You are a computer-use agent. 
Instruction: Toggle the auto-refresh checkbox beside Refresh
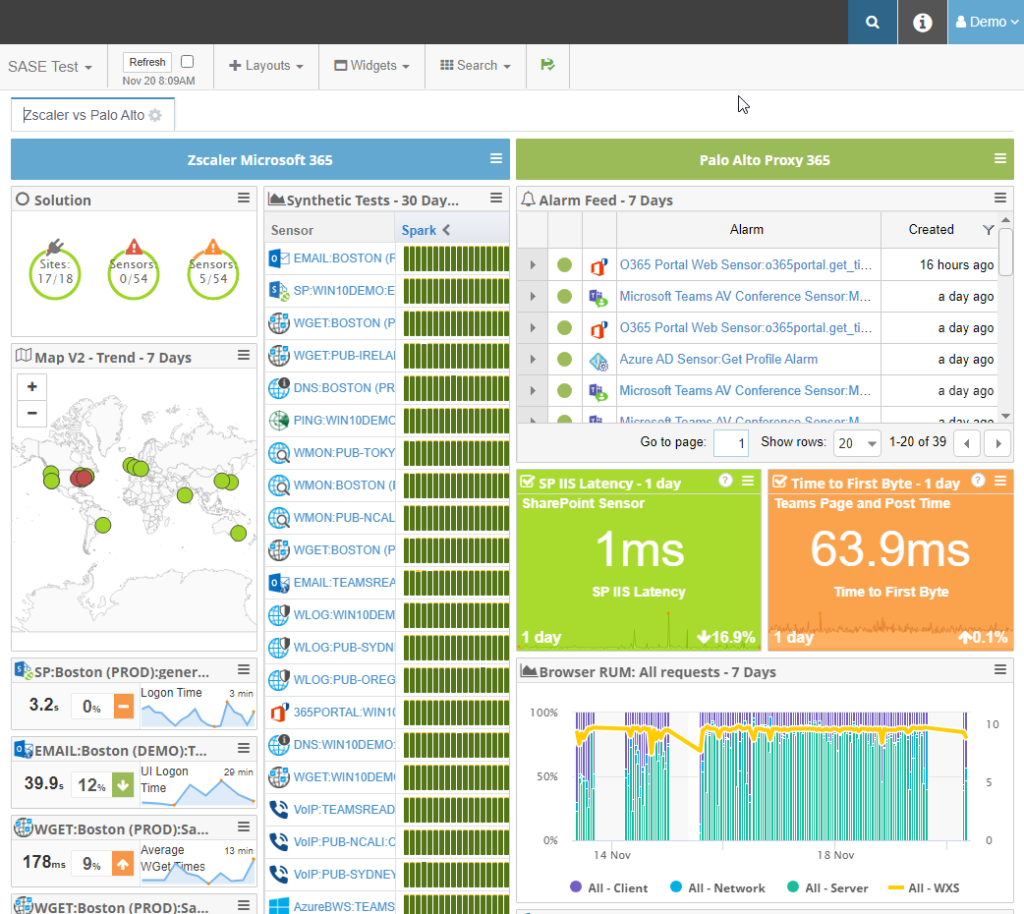(x=187, y=62)
